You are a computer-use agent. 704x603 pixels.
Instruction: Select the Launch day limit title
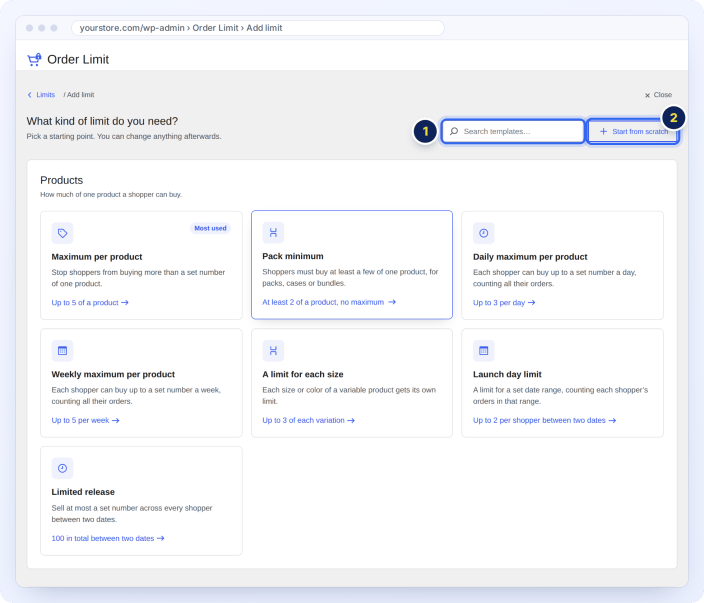(x=507, y=374)
